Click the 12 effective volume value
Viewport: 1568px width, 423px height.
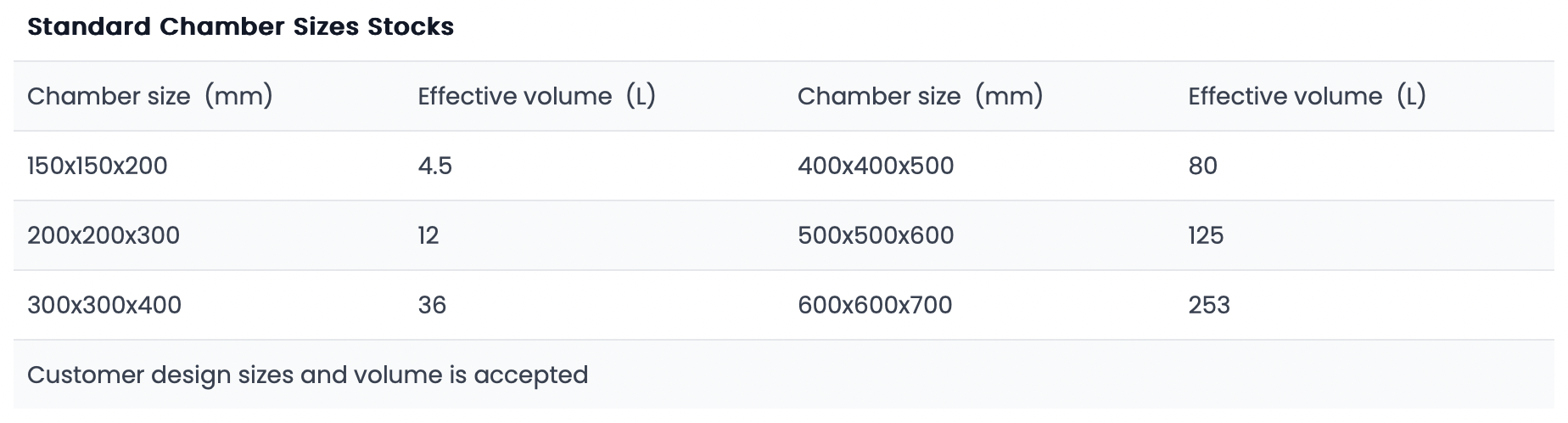pos(428,235)
